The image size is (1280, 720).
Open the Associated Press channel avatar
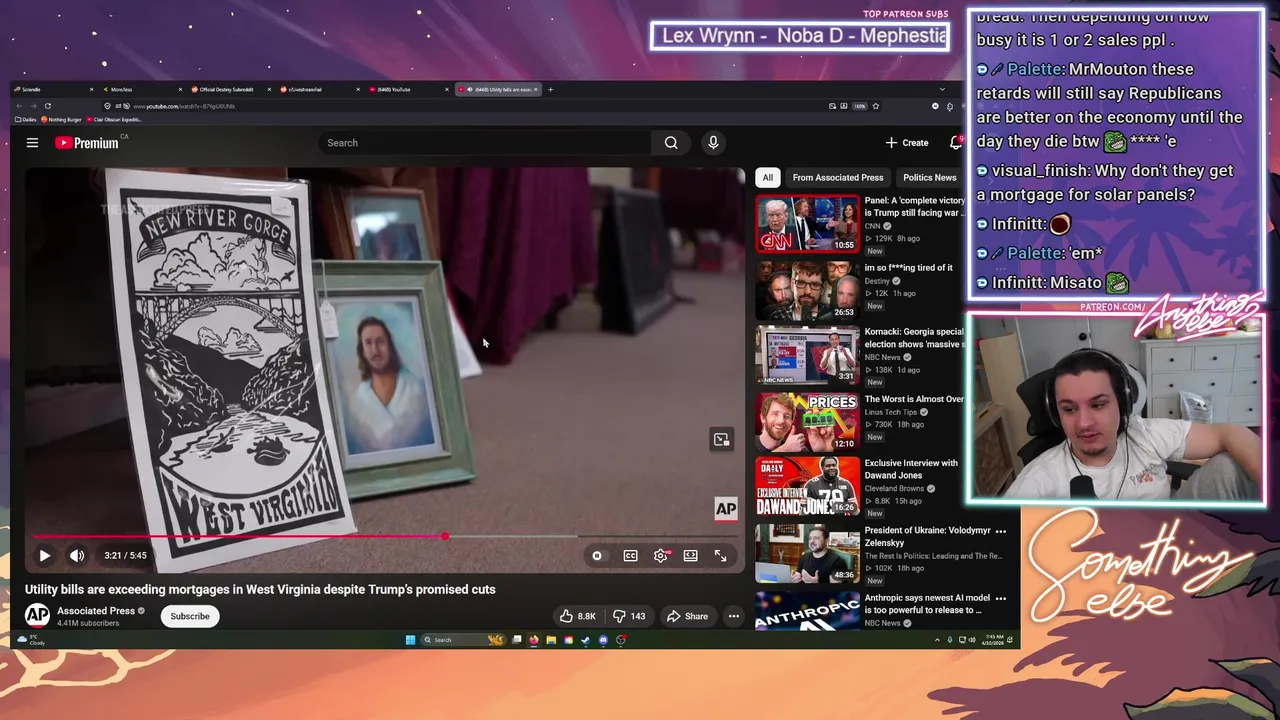coord(37,616)
